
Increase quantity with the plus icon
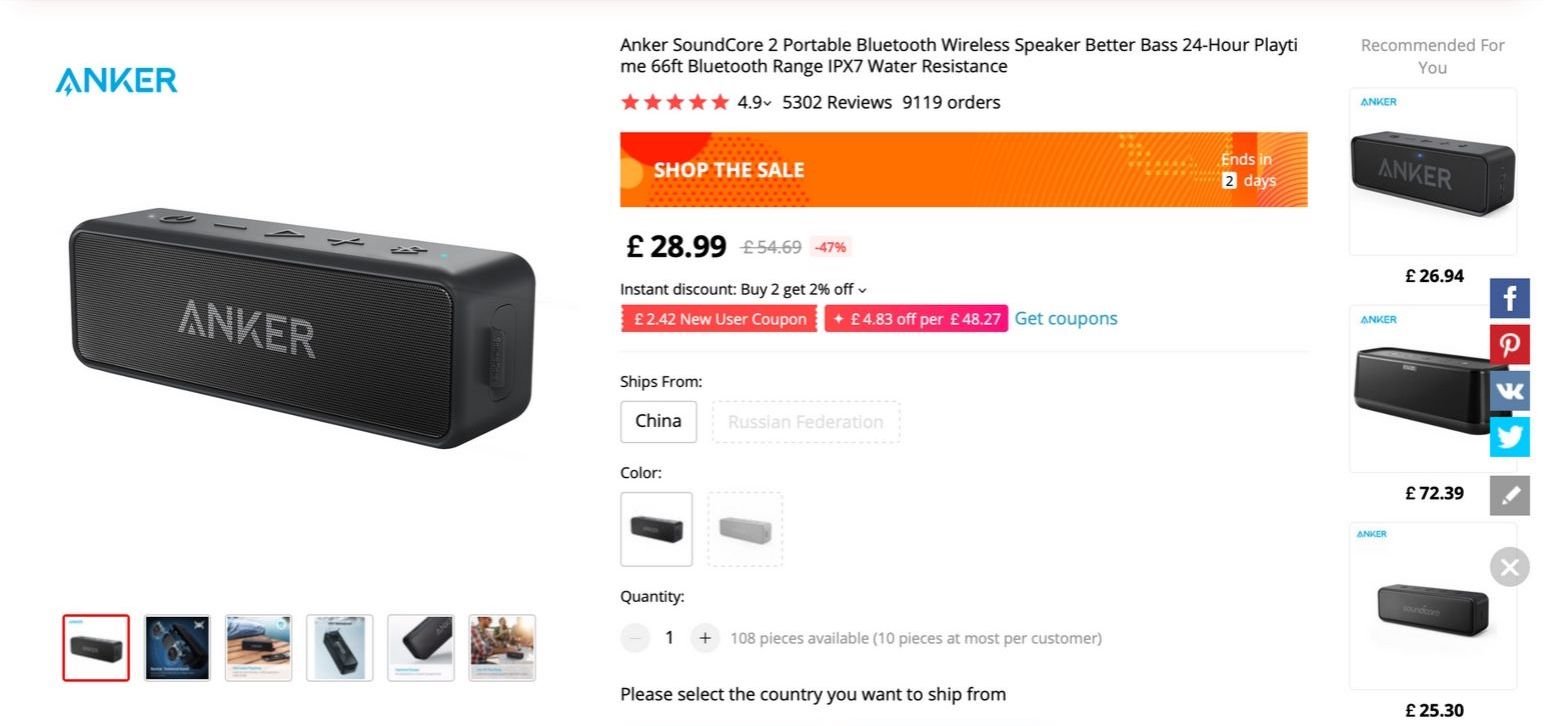[704, 637]
